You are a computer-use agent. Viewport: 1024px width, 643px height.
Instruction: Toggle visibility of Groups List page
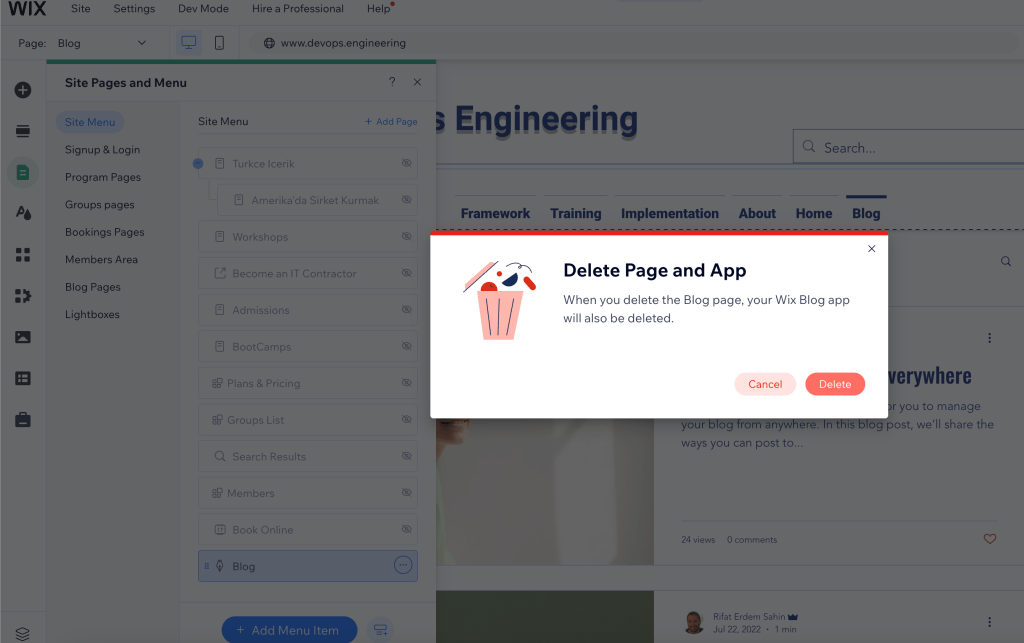coord(406,419)
